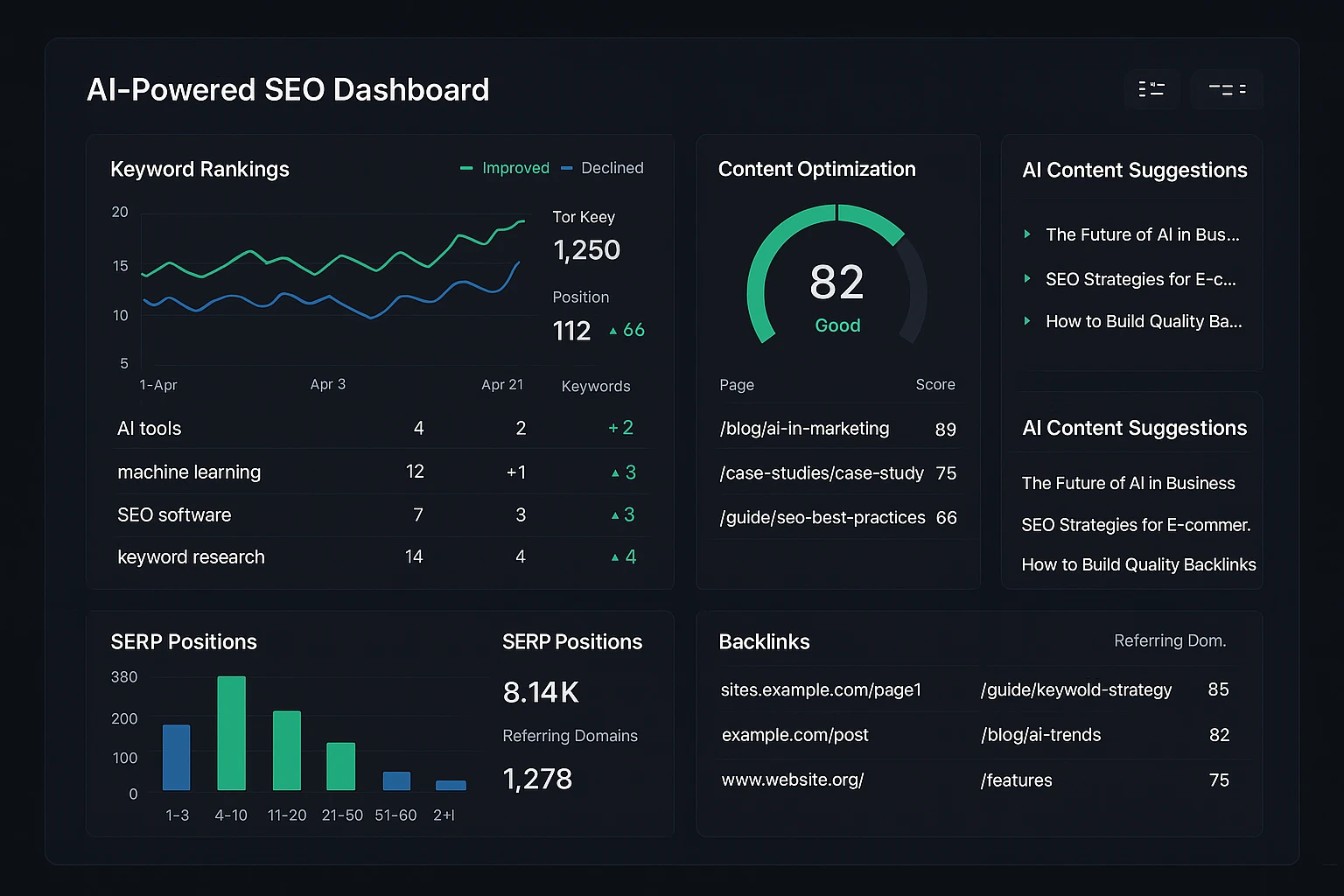
Task: Click target page /guide/keywold-strategy
Action: coord(1076,689)
